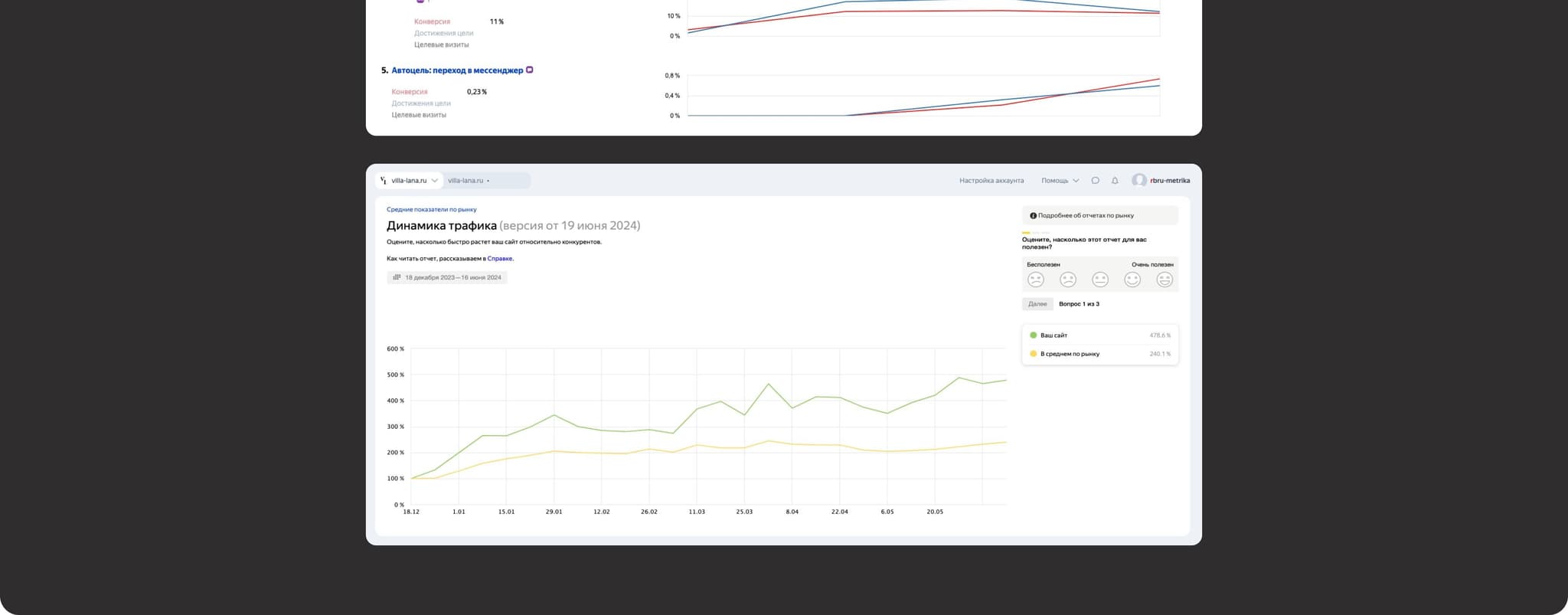
Task: Open the notifications bell
Action: tap(1115, 181)
